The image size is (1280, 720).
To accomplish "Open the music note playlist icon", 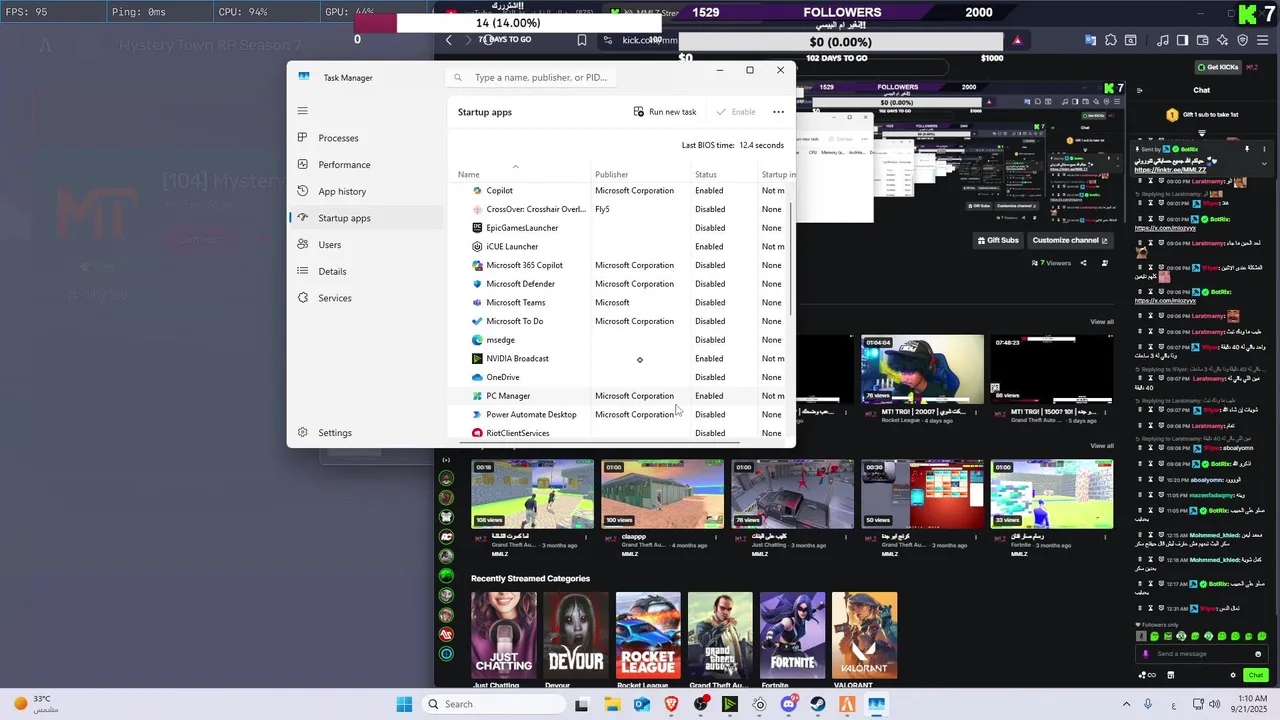I will (1162, 40).
